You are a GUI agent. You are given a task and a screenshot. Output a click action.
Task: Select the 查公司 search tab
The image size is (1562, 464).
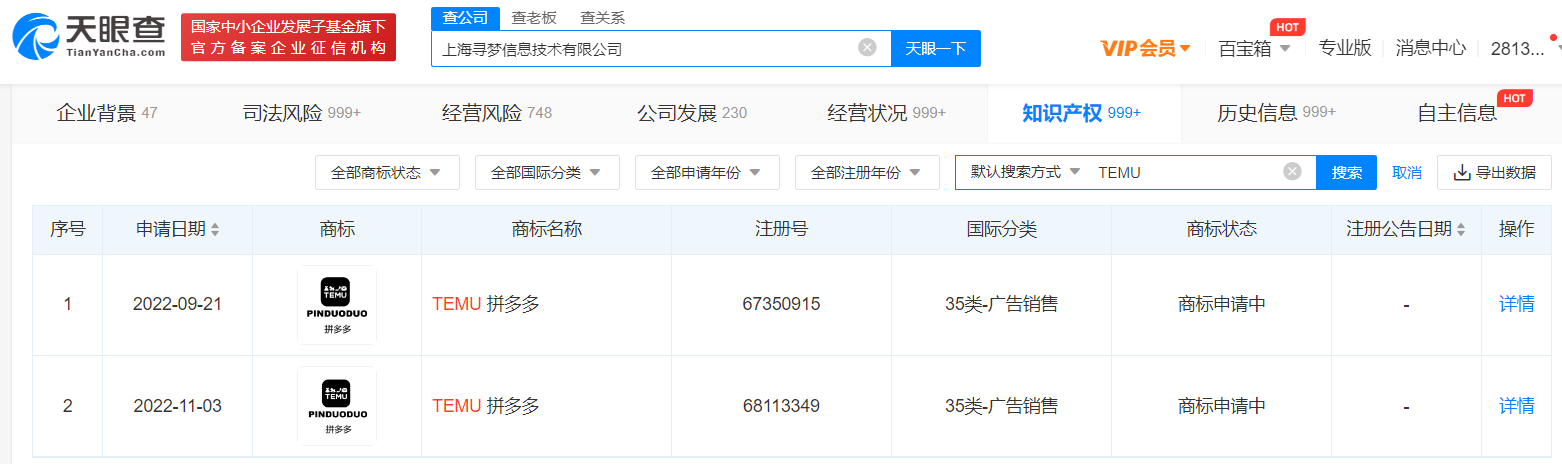coord(465,18)
